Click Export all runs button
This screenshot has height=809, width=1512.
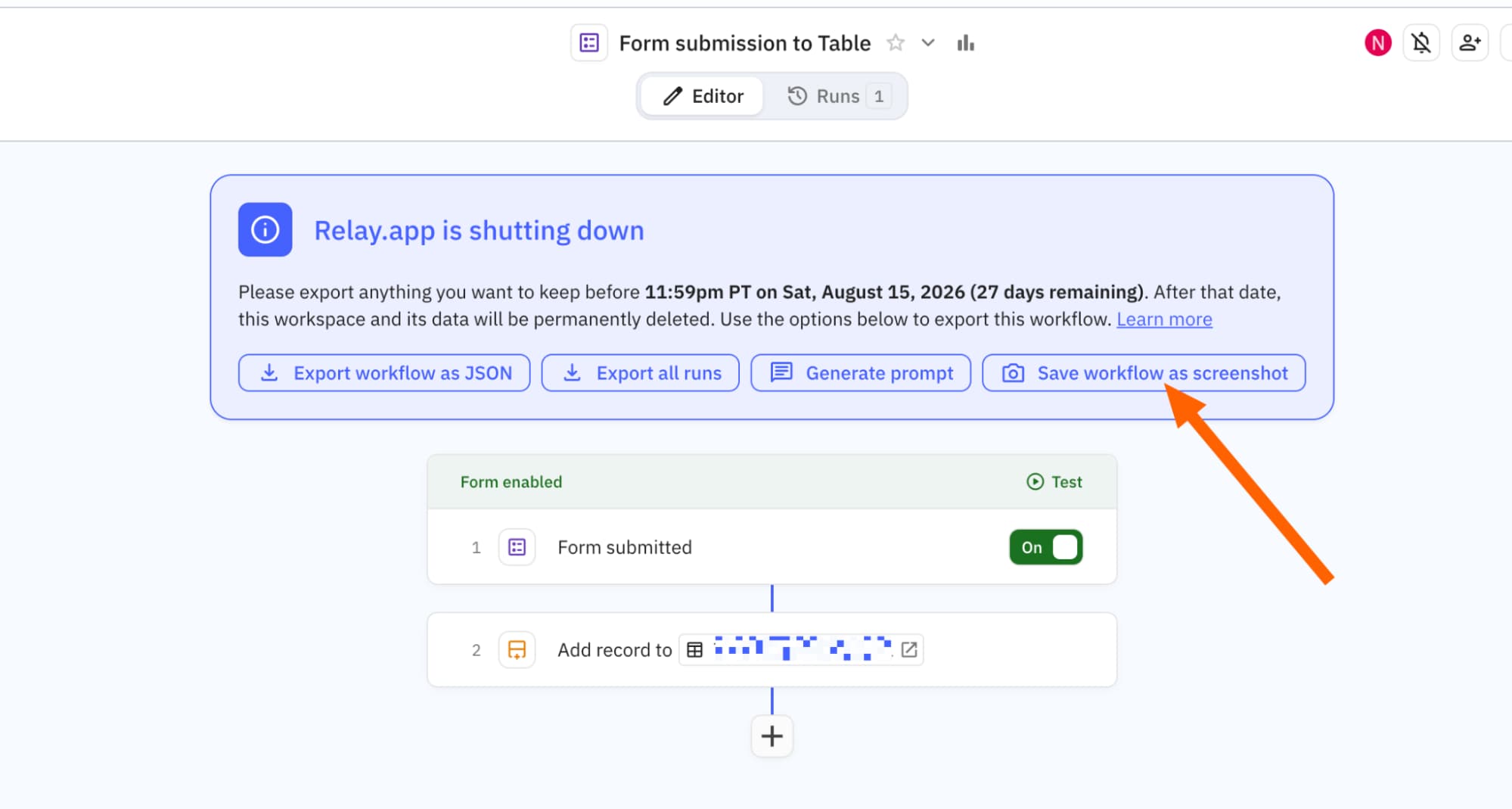coord(641,373)
